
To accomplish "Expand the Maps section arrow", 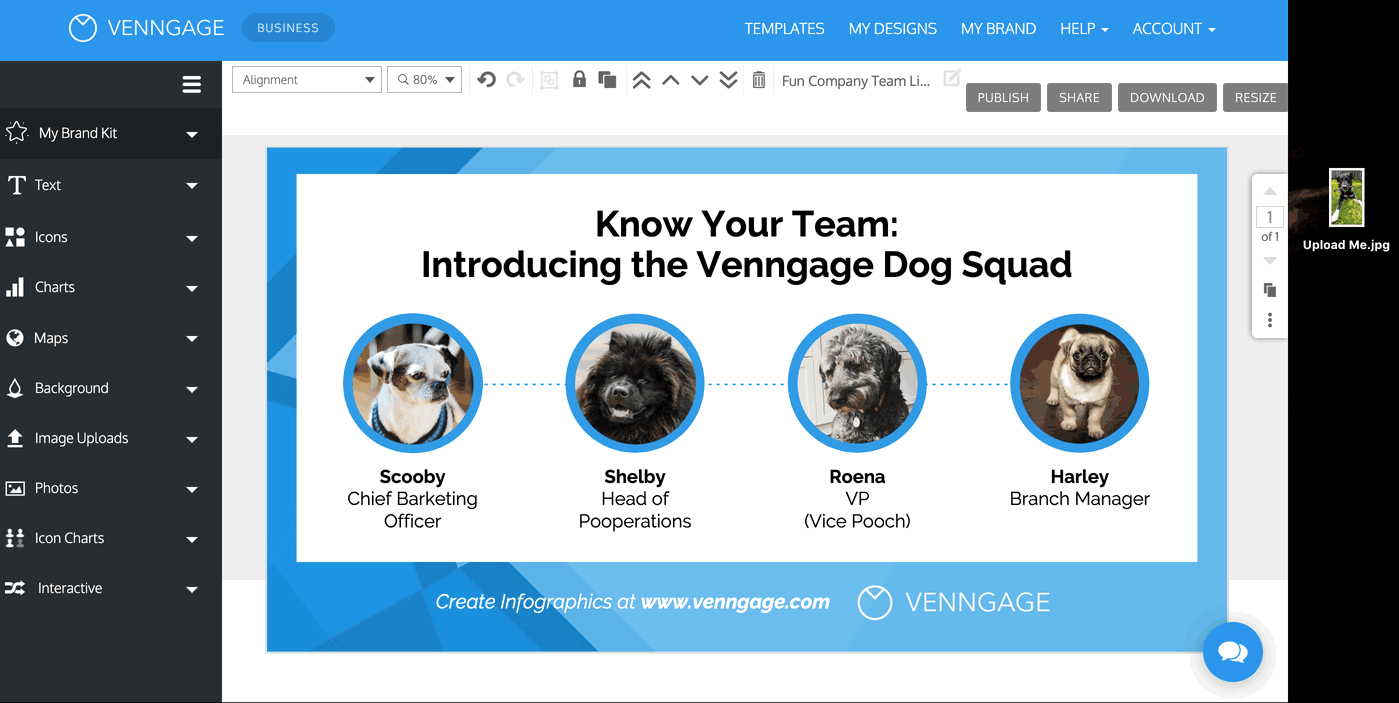I will (x=192, y=339).
